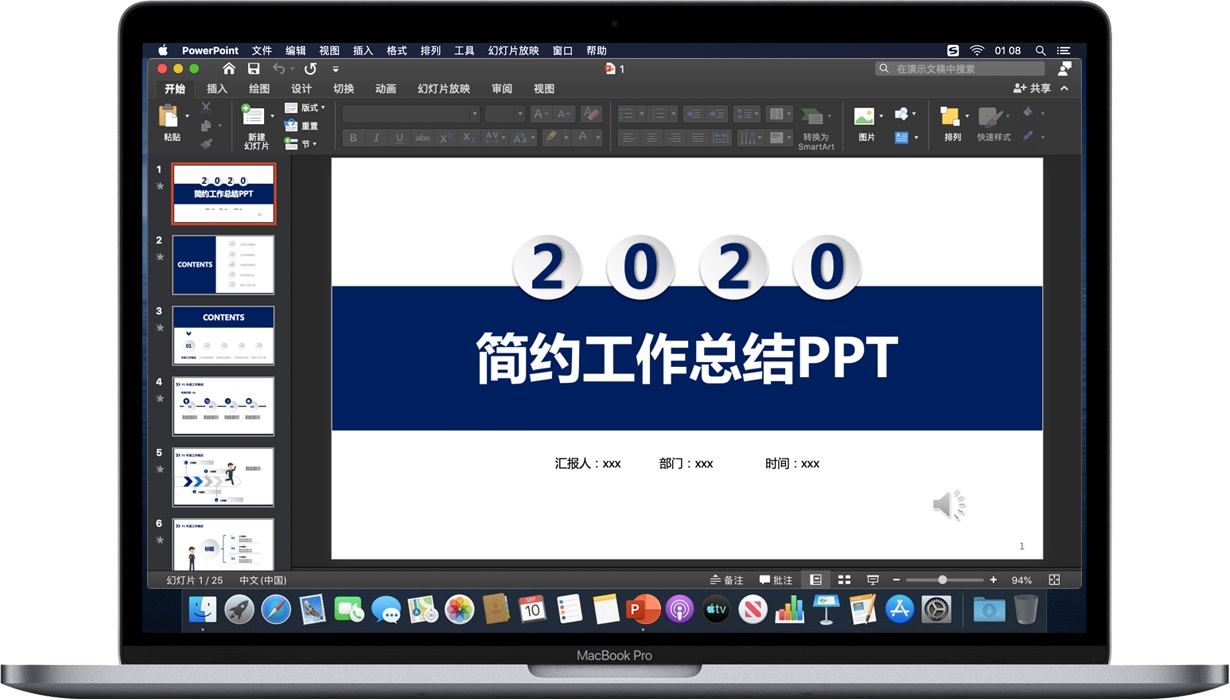
Task: Open the font size dropdown
Action: [x=520, y=112]
